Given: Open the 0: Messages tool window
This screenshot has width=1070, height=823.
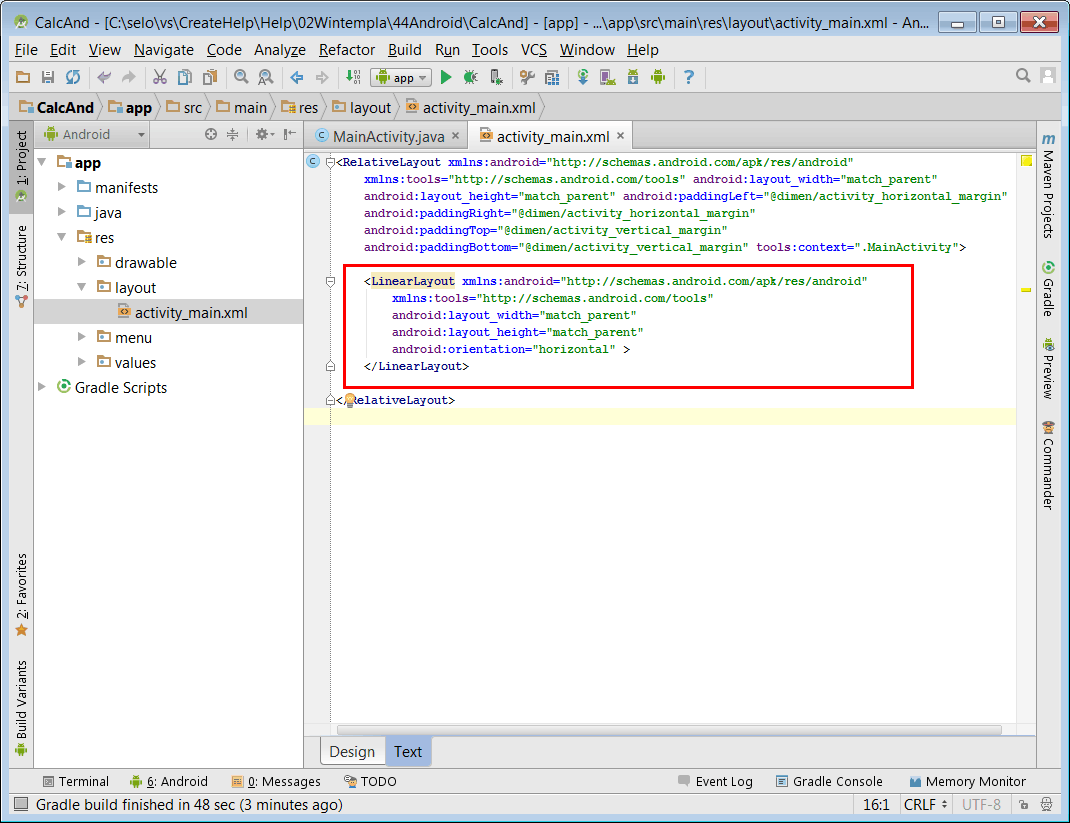Looking at the screenshot, I should tap(276, 781).
